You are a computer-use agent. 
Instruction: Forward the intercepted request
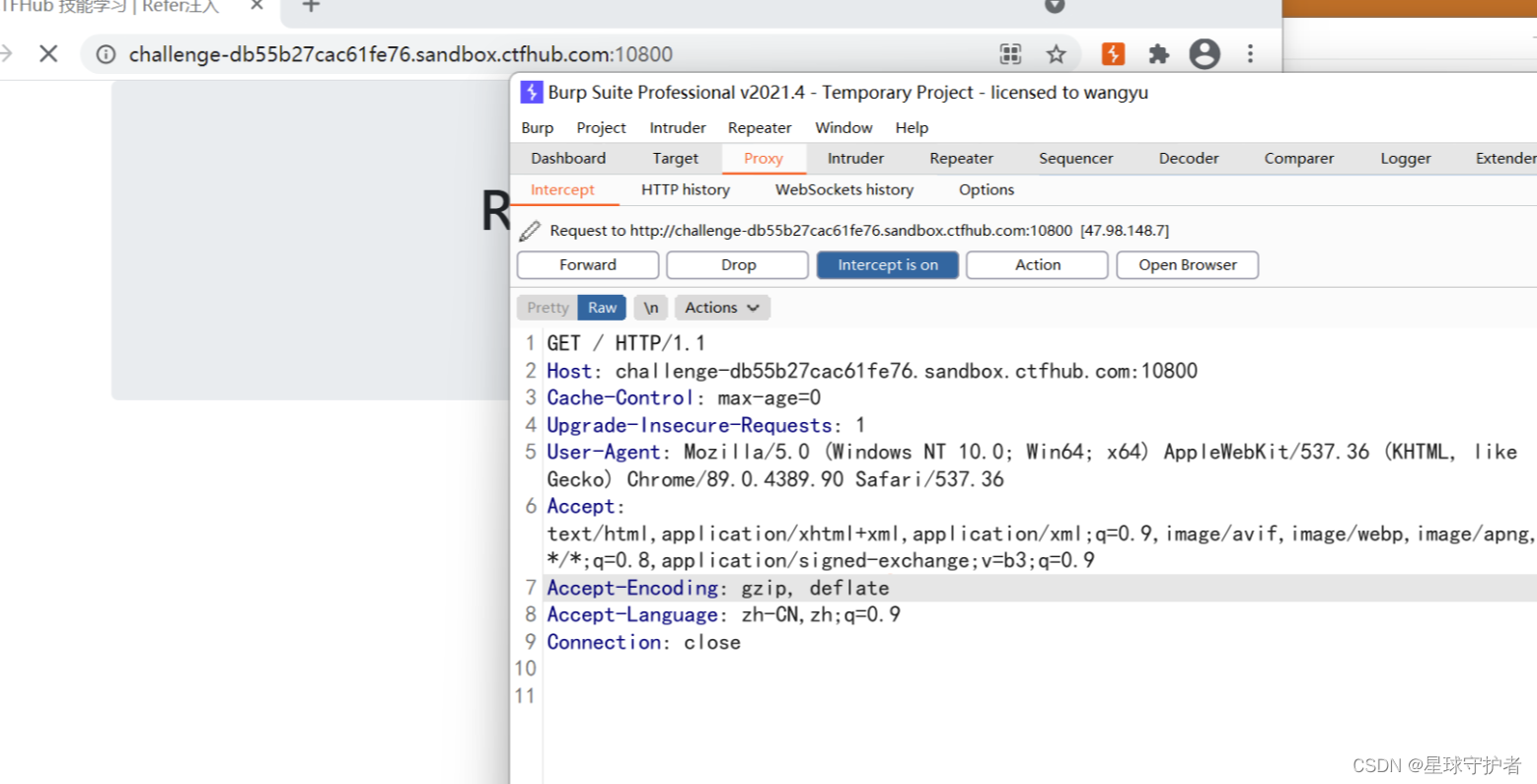(x=587, y=264)
